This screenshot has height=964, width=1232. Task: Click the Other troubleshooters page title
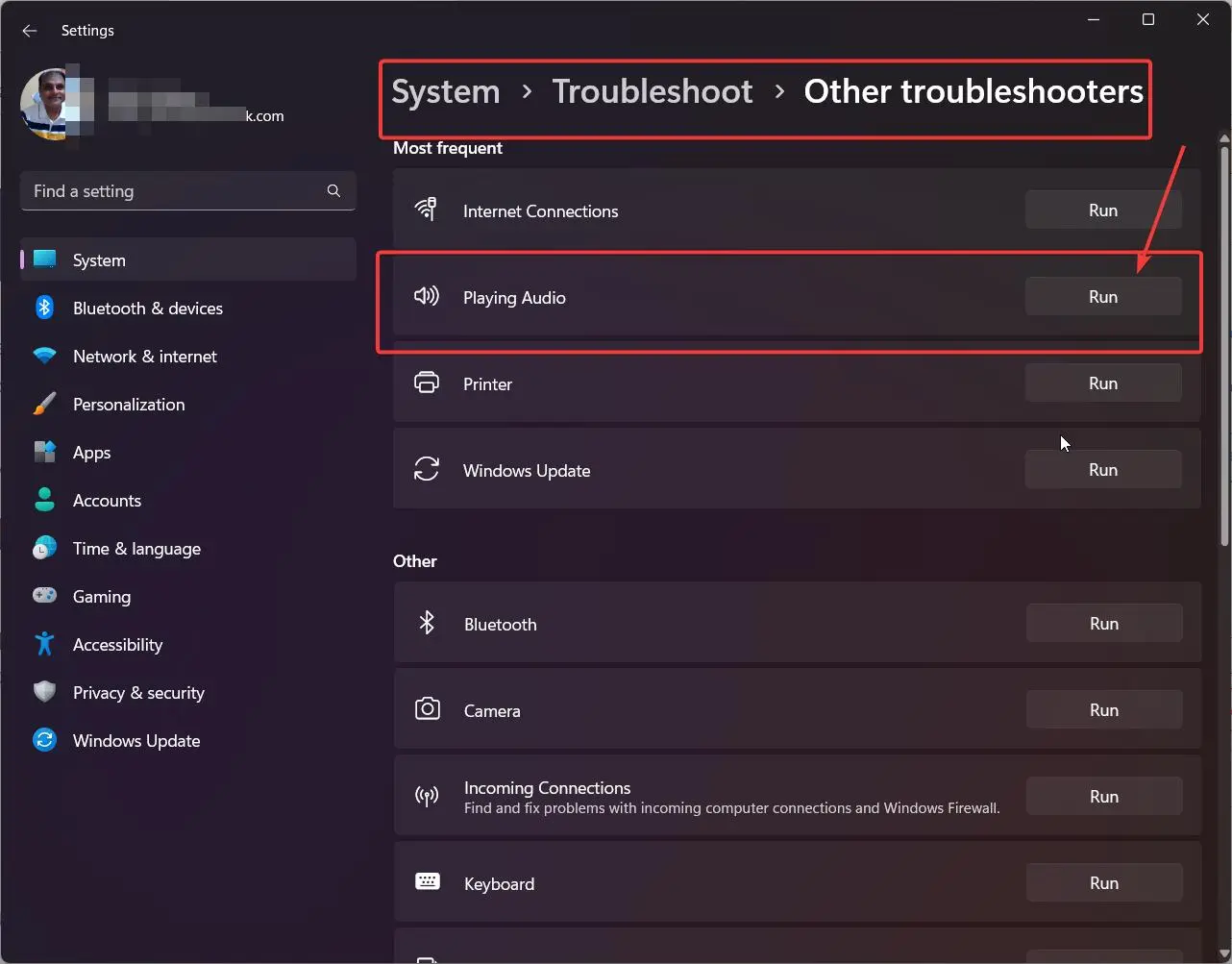click(x=973, y=91)
